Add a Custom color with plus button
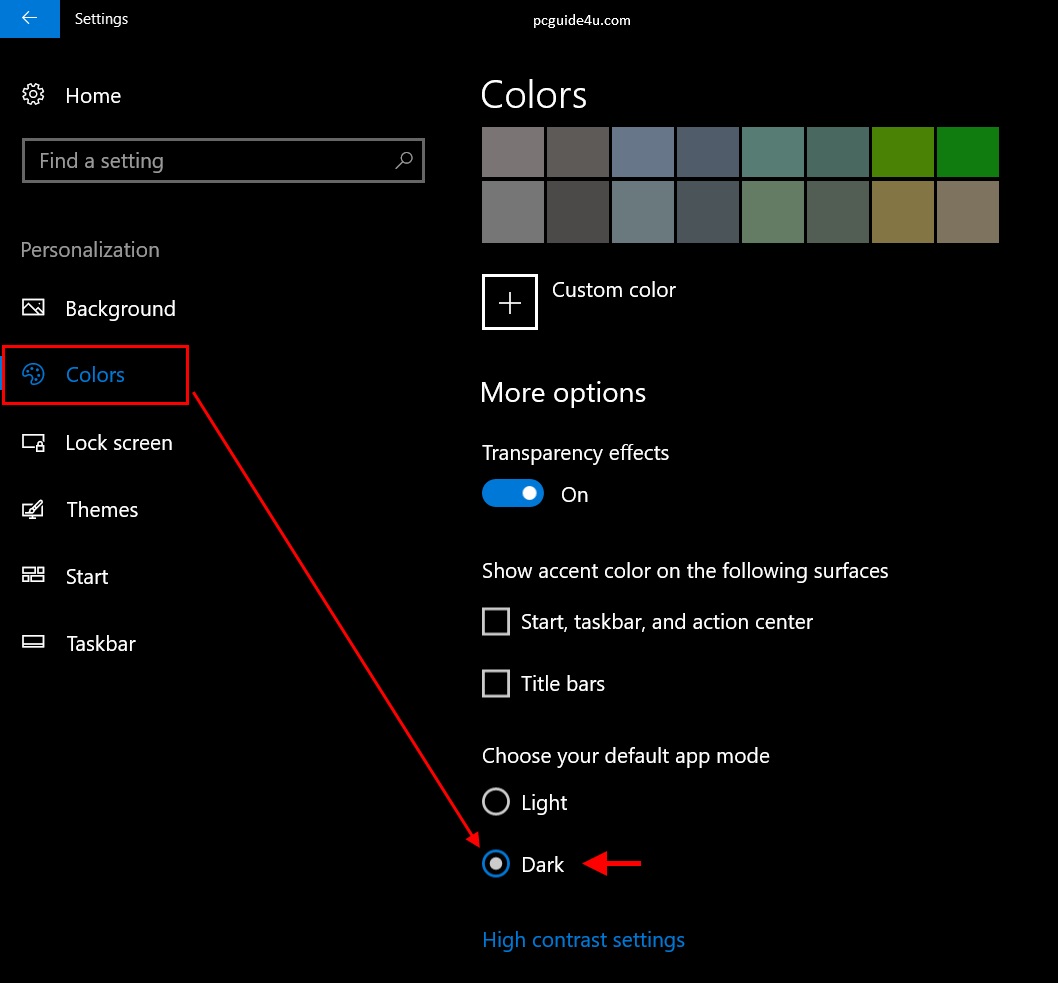The width and height of the screenshot is (1058, 983). (510, 302)
